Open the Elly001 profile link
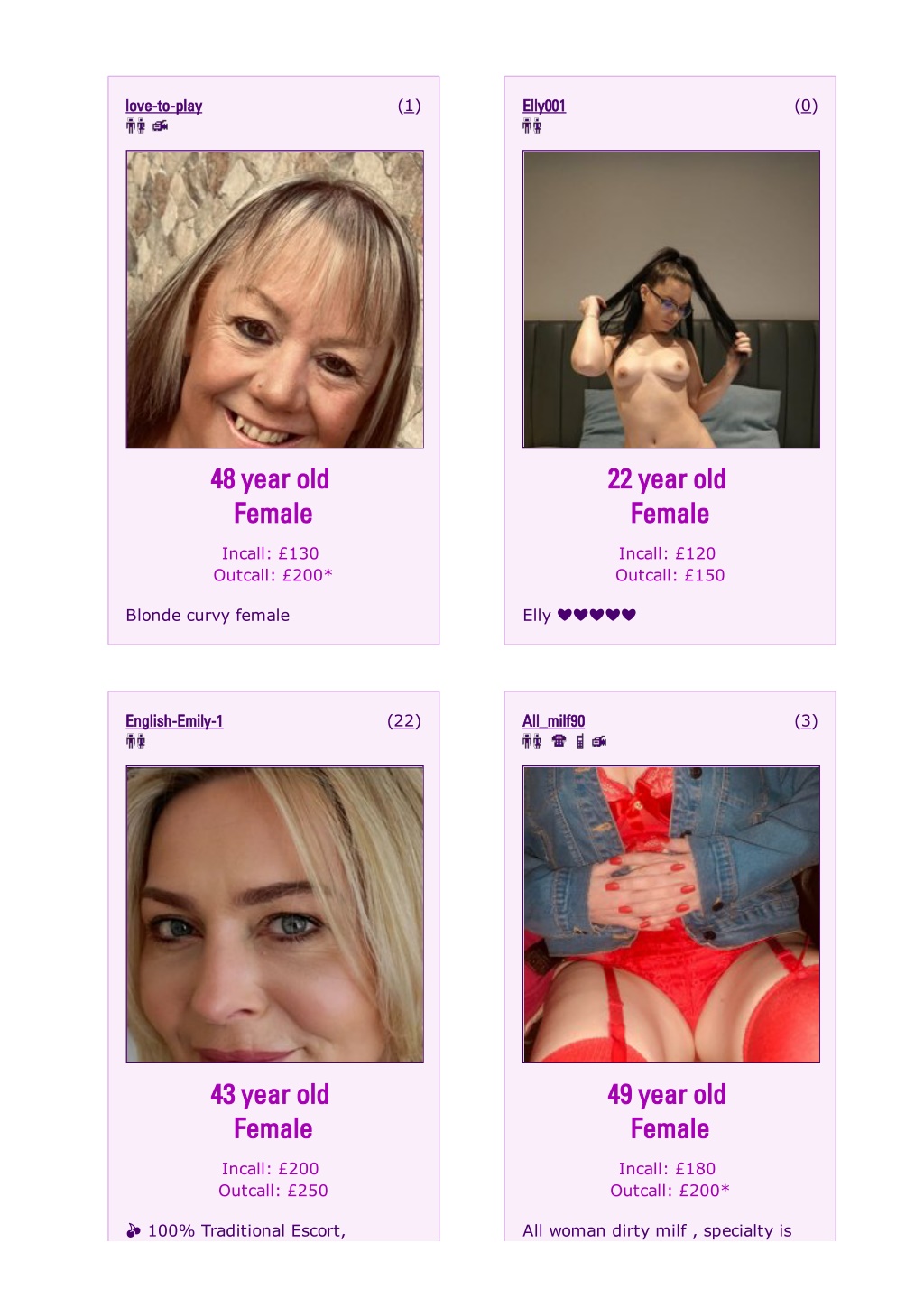924x1308 pixels. [544, 106]
